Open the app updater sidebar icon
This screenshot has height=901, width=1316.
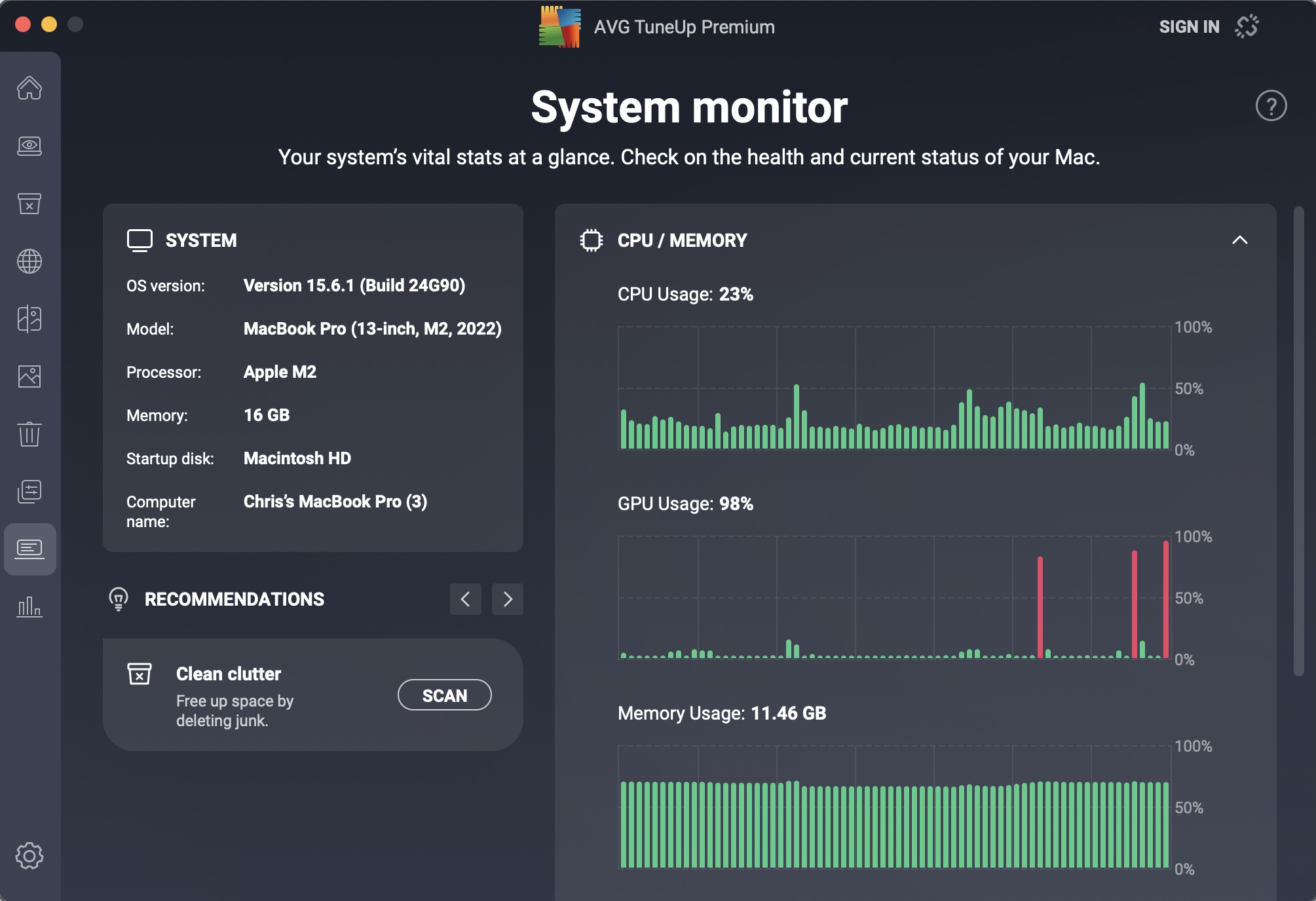coord(31,491)
